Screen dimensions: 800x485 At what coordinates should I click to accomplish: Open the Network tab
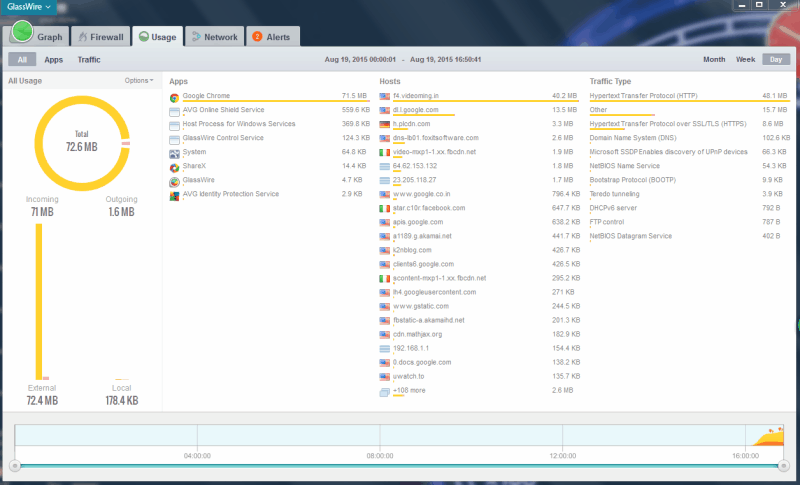point(214,37)
